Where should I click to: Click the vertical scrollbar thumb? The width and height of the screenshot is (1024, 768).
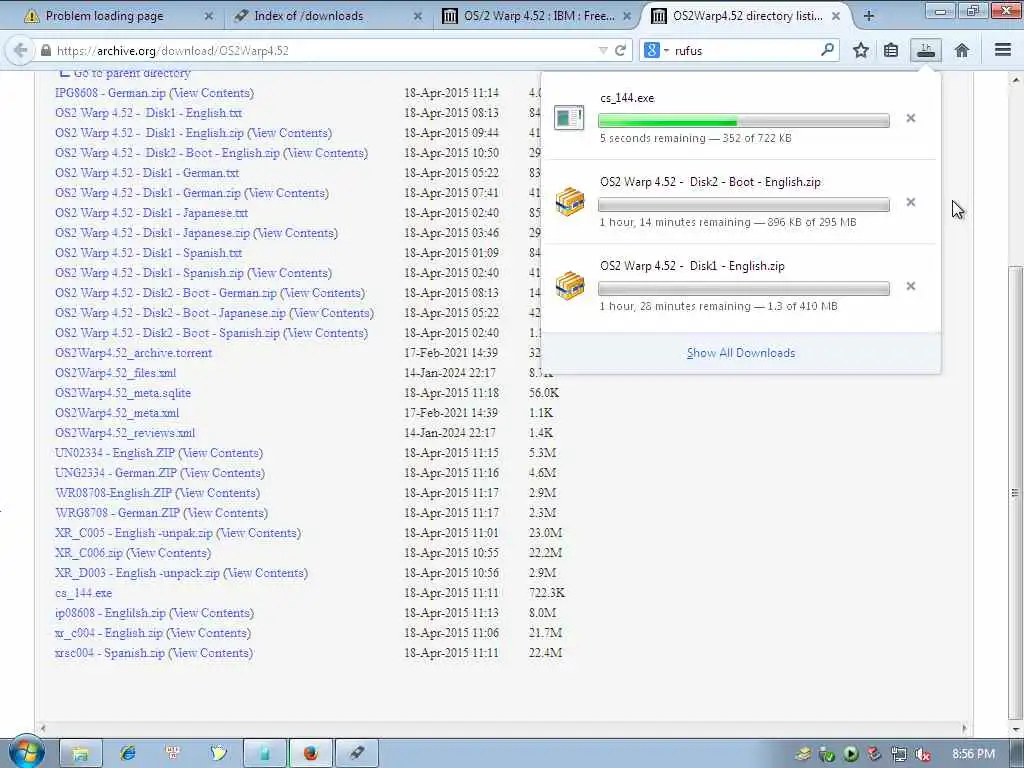1014,492
